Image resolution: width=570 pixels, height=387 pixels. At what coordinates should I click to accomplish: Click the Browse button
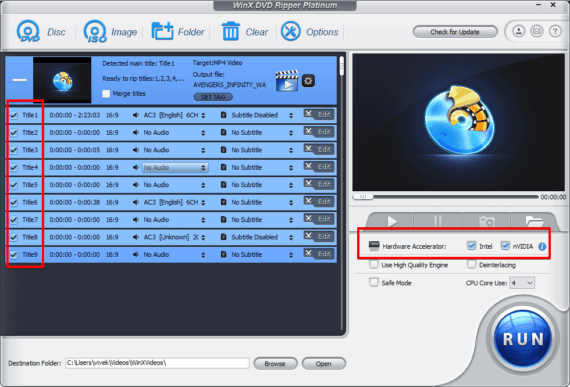point(275,363)
